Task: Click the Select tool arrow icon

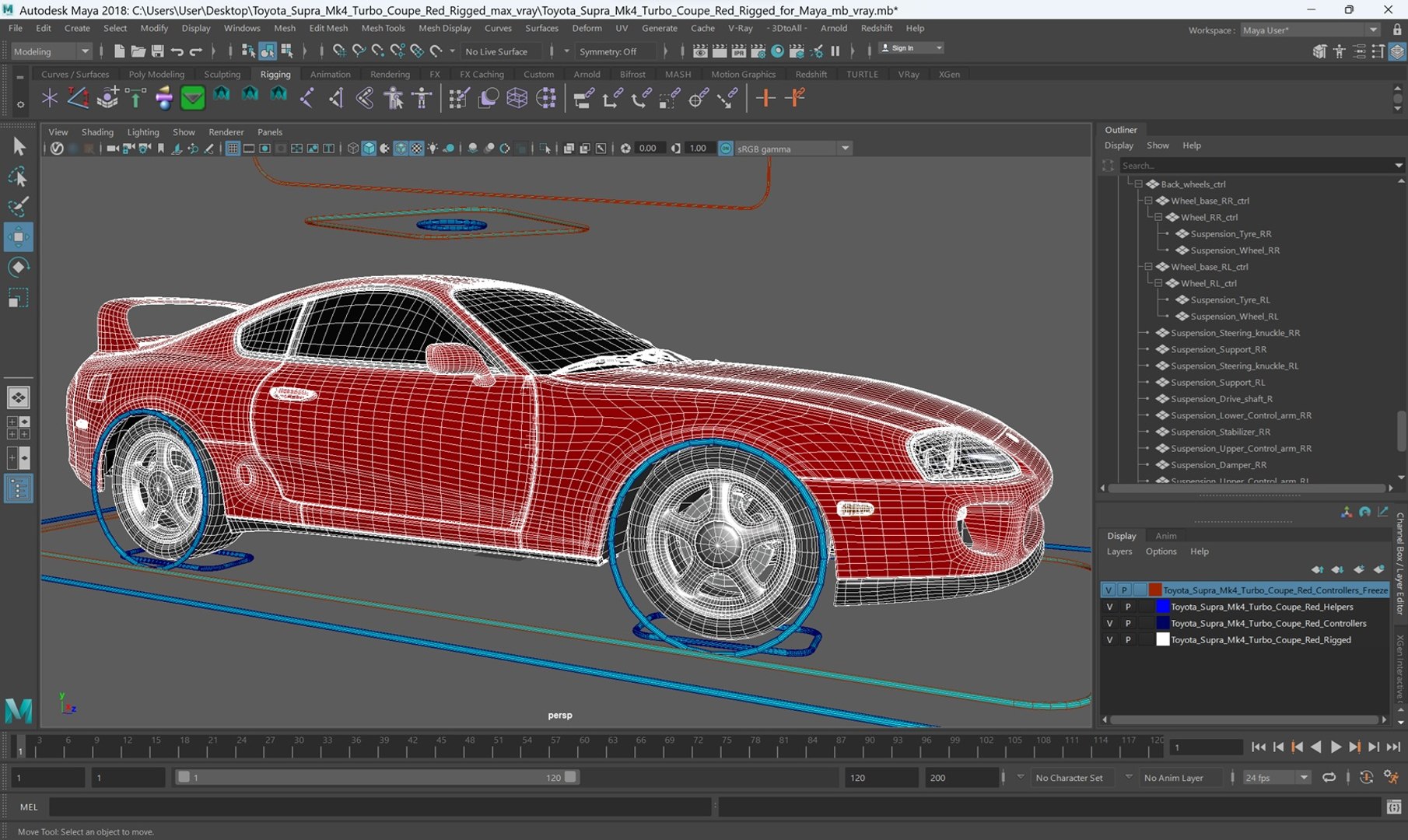Action: pos(18,147)
